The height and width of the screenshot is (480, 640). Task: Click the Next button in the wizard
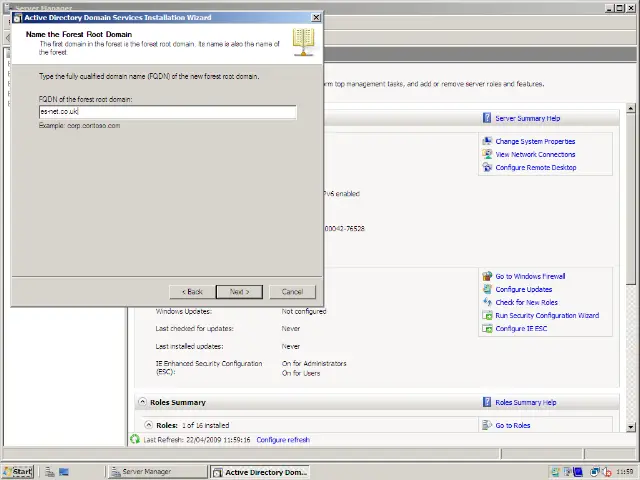240,292
